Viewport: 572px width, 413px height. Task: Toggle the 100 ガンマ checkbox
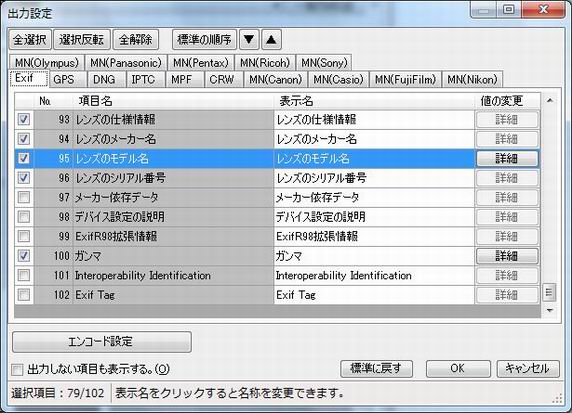point(24,256)
